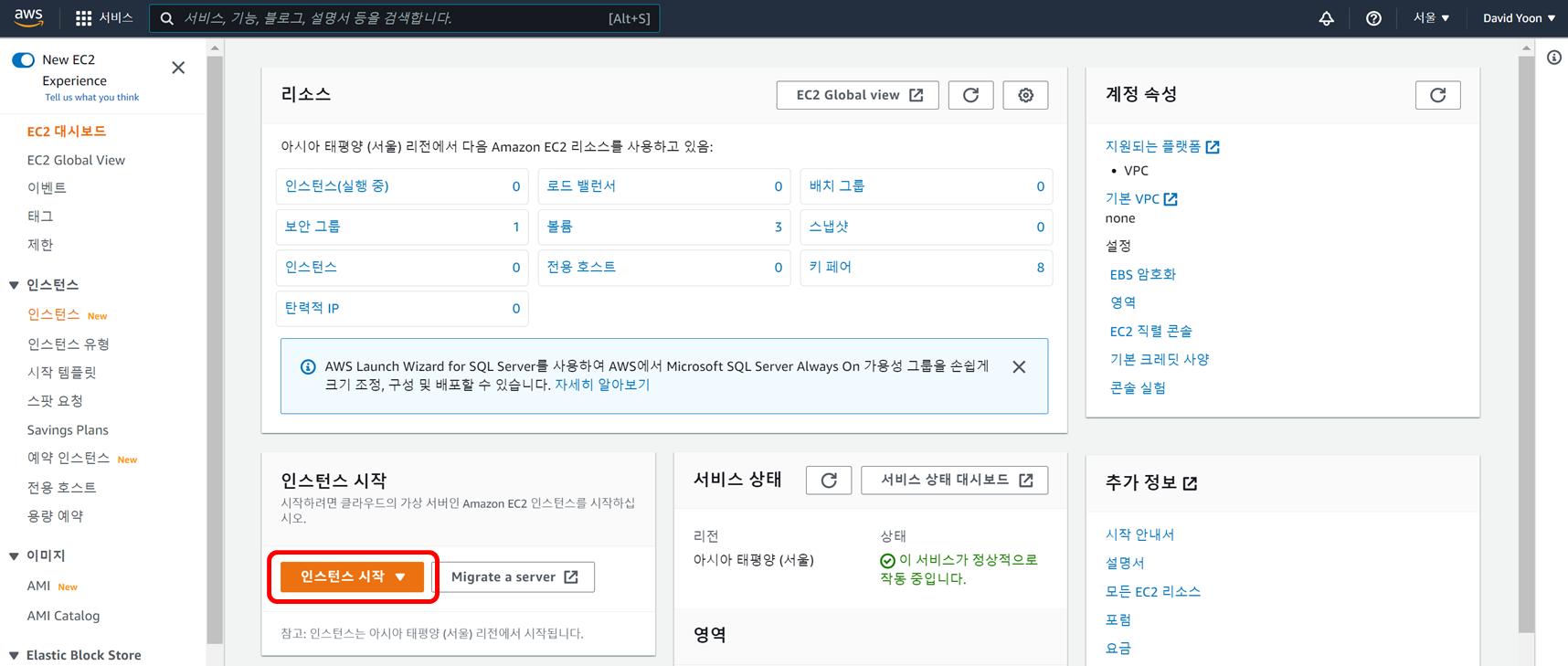
Task: Click the left sidebar vertical scrollbar
Action: pos(215,352)
